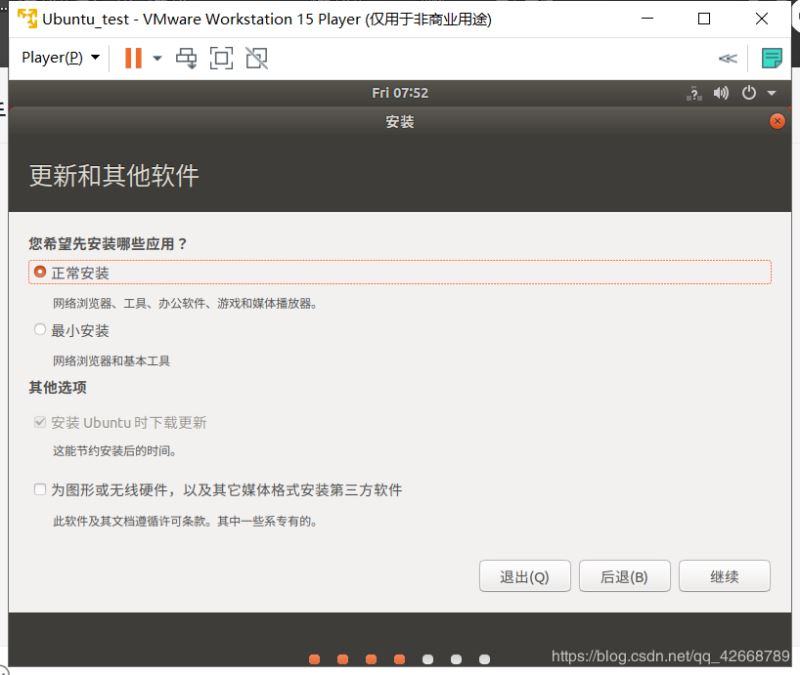800x675 pixels.
Task: Select the 正常安装 radio button
Action: [x=40, y=272]
